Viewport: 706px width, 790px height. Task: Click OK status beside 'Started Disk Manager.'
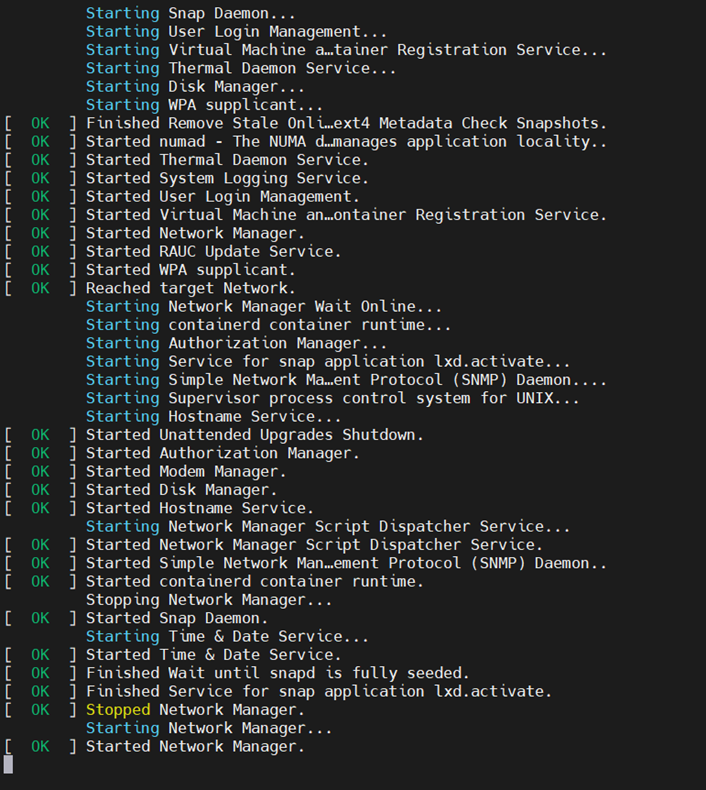pos(40,490)
